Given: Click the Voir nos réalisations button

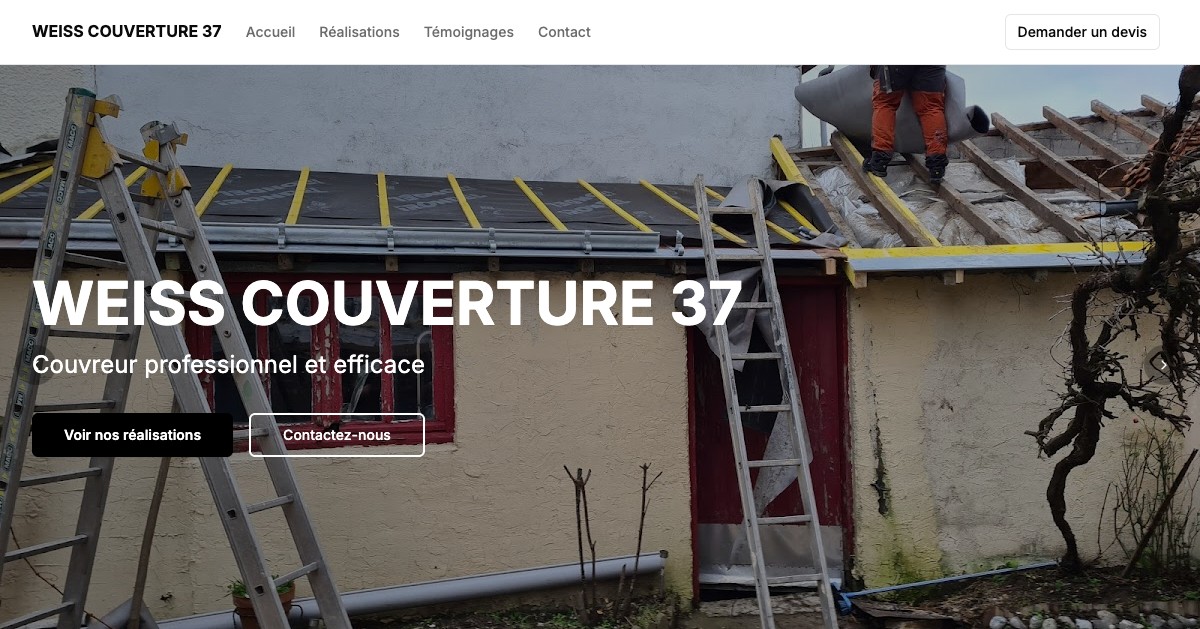Looking at the screenshot, I should coord(132,435).
